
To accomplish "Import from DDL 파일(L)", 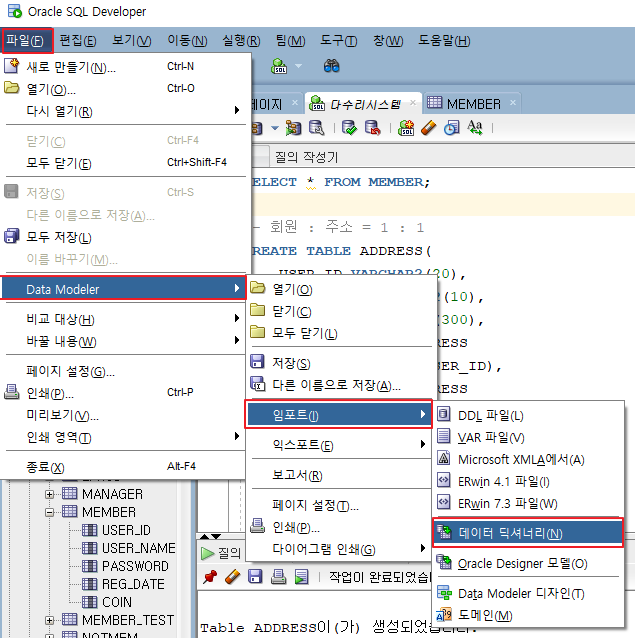I will click(528, 415).
